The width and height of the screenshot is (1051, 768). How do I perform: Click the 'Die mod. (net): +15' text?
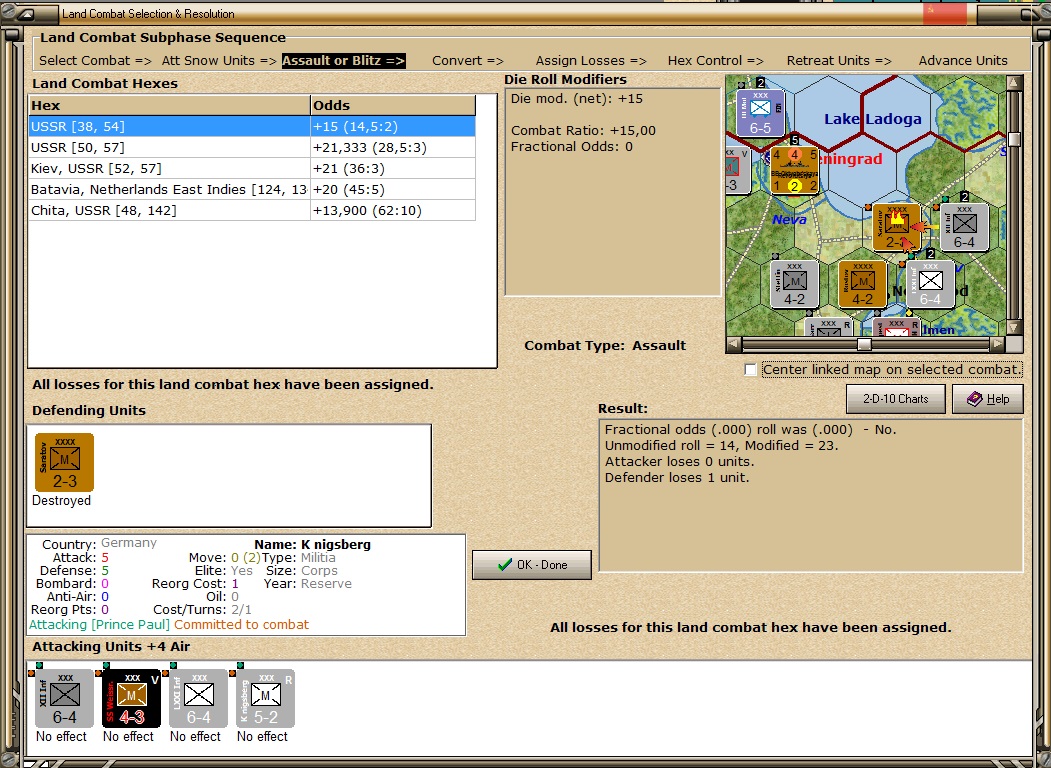click(576, 99)
